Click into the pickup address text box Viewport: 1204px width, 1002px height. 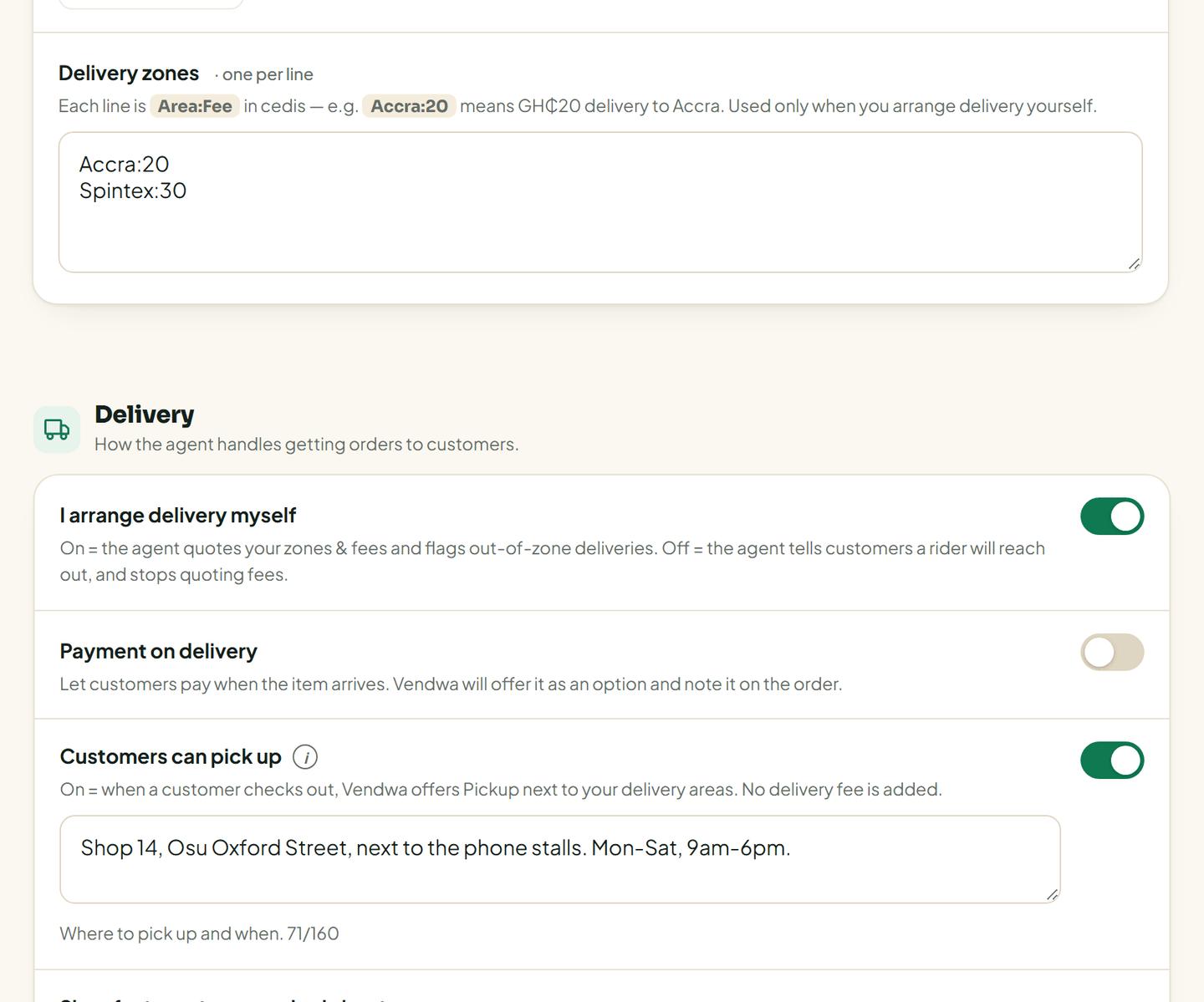coord(560,859)
